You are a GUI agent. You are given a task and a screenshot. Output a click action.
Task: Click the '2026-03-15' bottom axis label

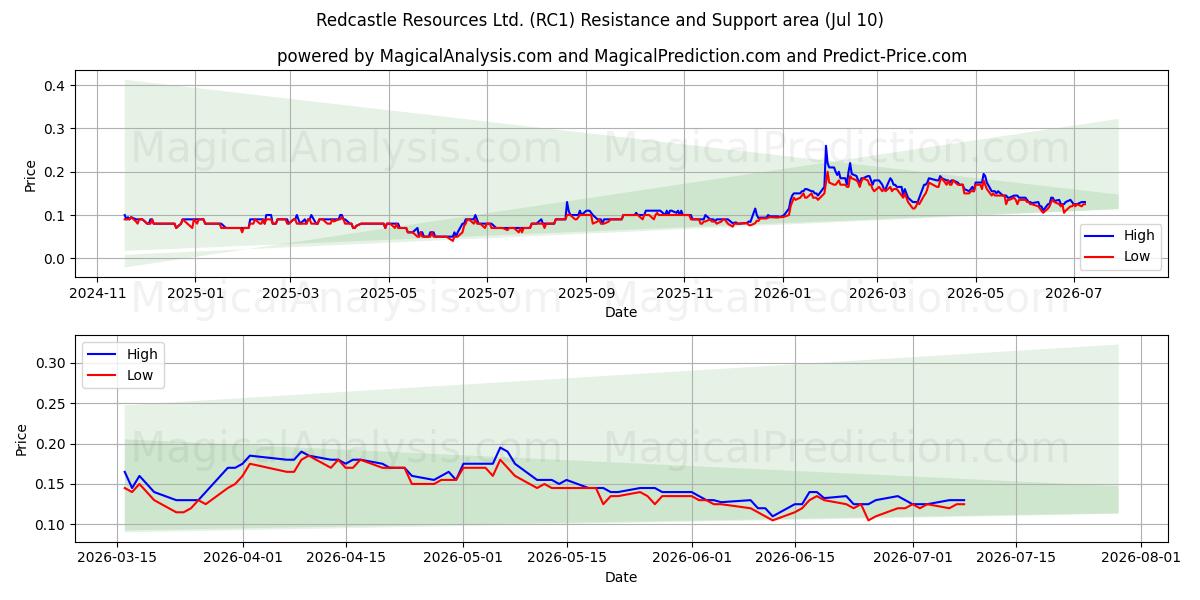118,560
